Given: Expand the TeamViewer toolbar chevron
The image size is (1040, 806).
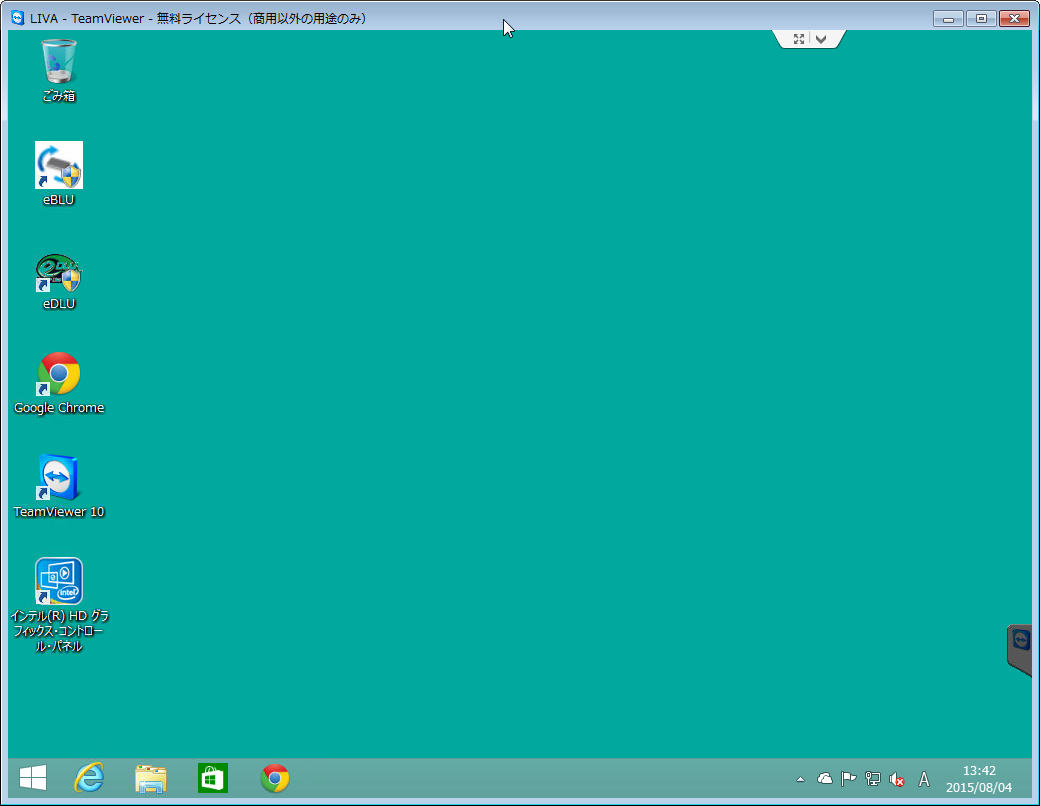Looking at the screenshot, I should click(821, 39).
